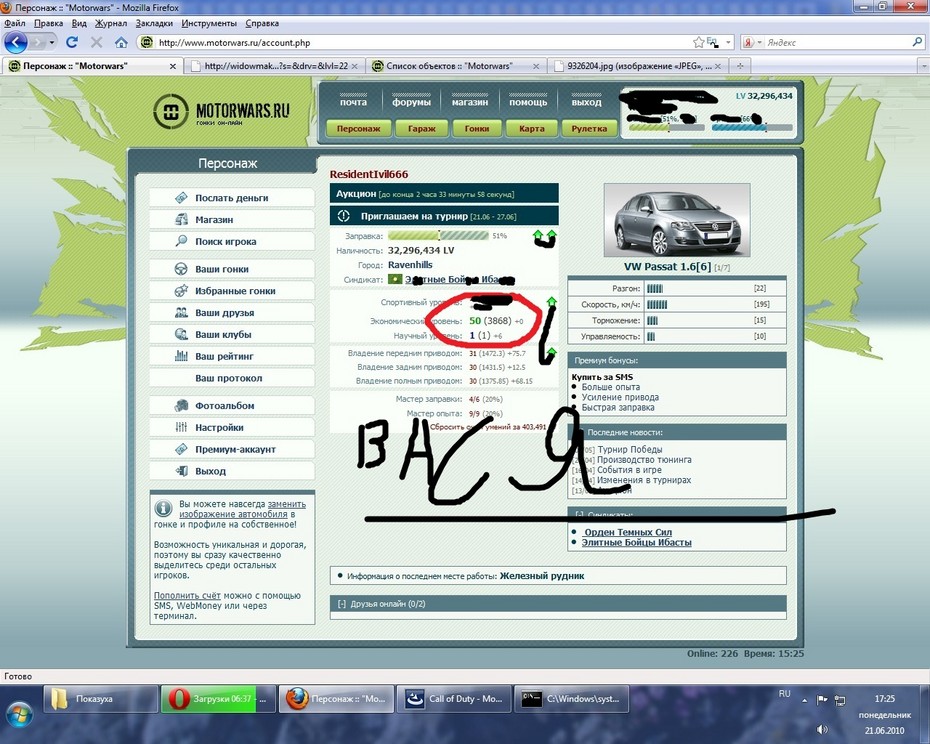Click the bar chart icon for 'Ваш рейтинг'

[181, 356]
